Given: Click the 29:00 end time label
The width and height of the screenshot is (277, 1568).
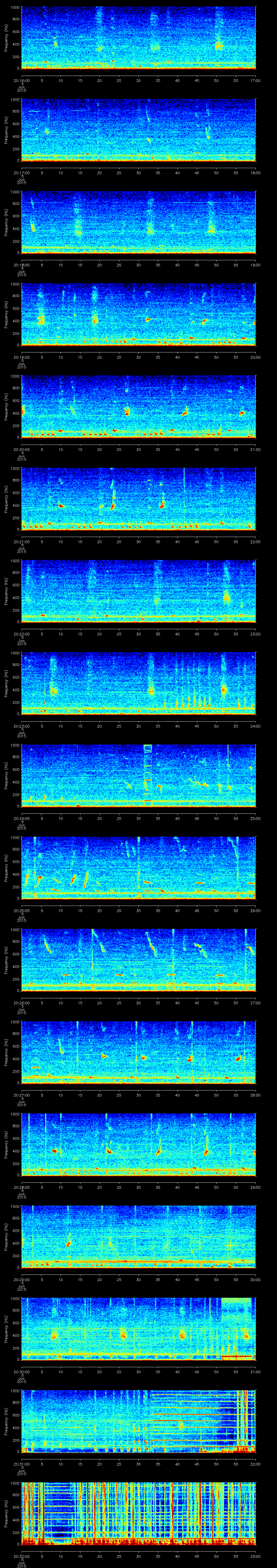Looking at the screenshot, I should point(256,1187).
